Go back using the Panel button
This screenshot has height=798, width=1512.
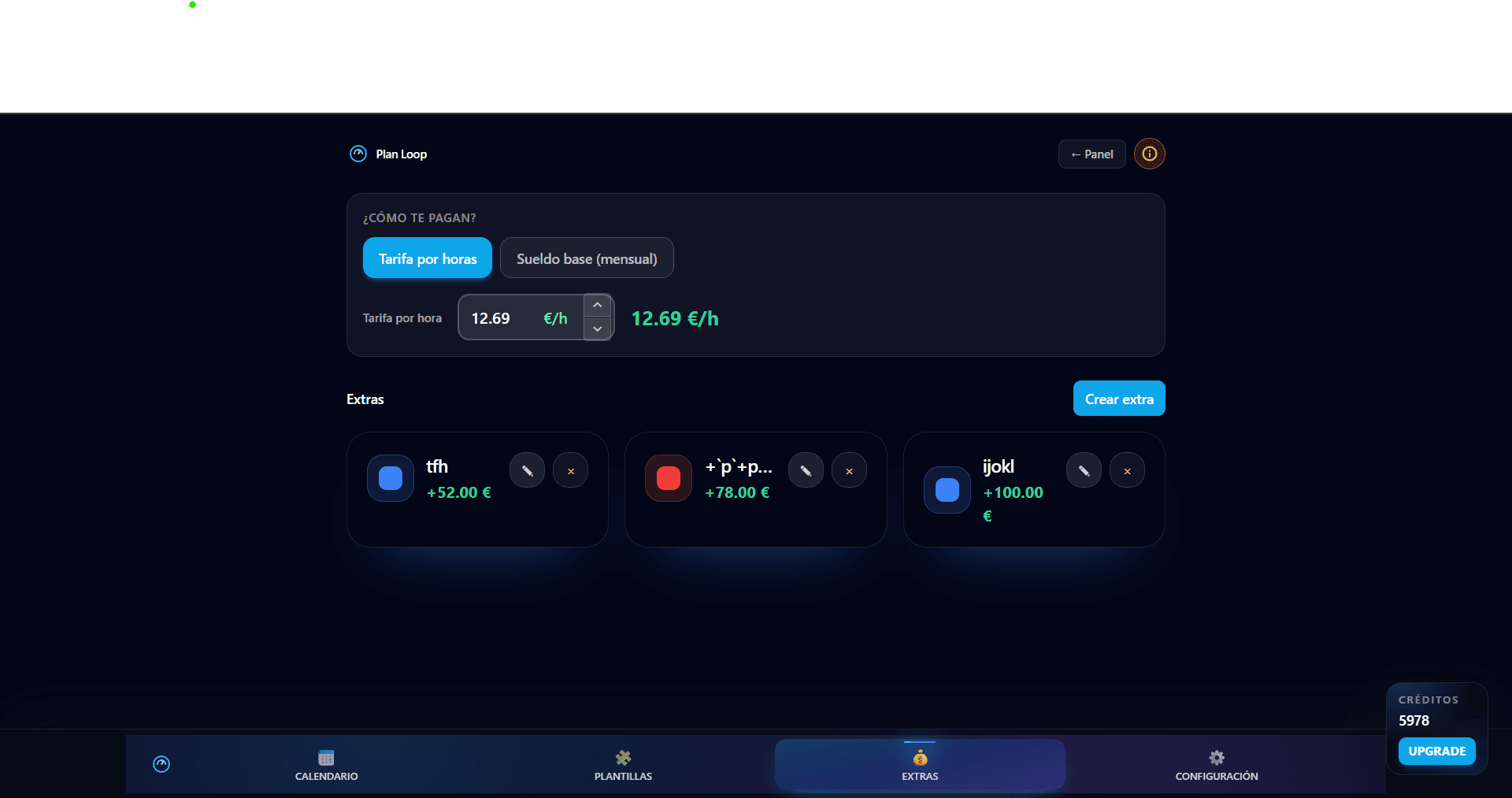coord(1091,154)
